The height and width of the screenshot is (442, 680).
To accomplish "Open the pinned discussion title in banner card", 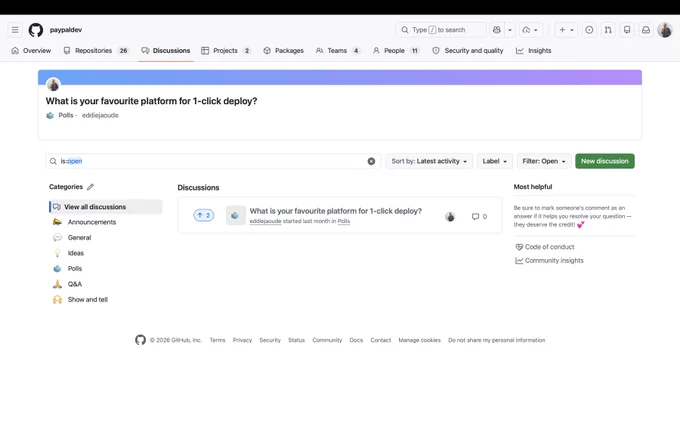I will coord(151,101).
